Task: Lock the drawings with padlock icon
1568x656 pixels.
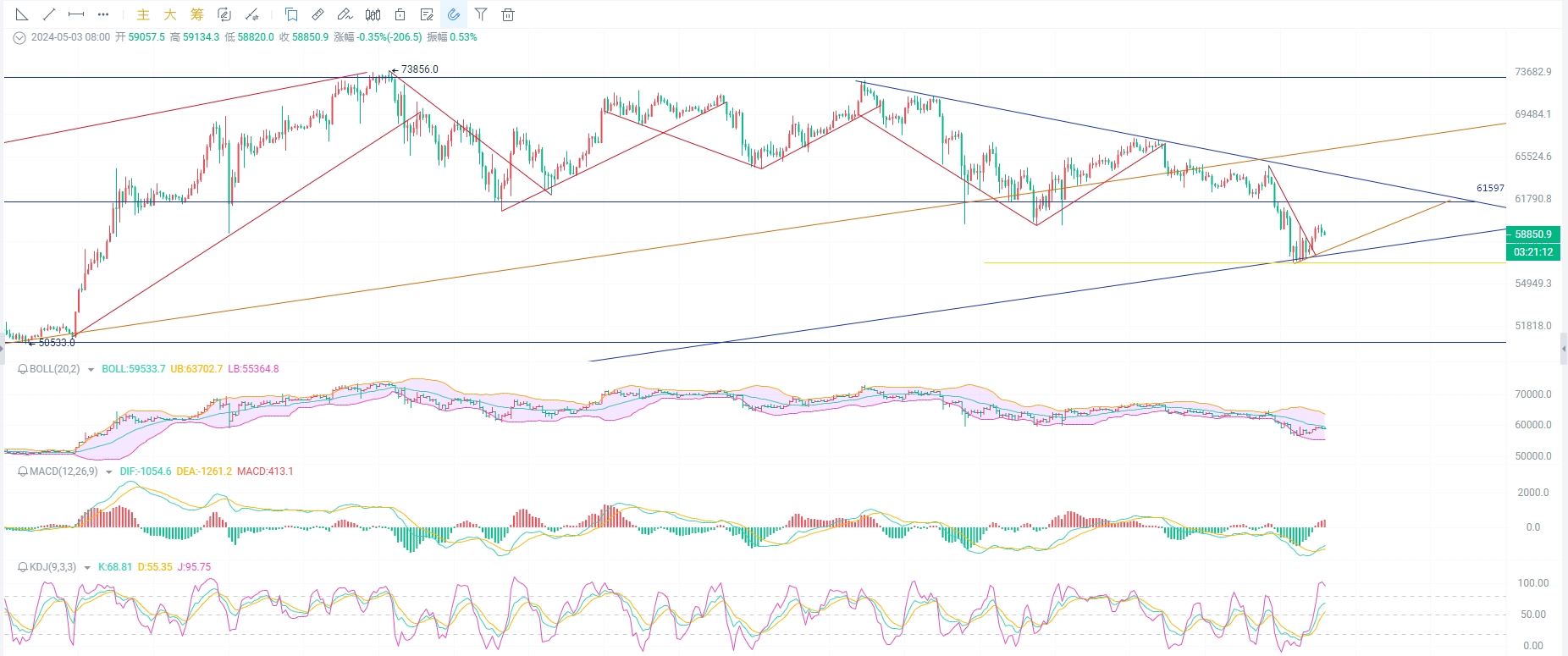Action: tap(400, 14)
